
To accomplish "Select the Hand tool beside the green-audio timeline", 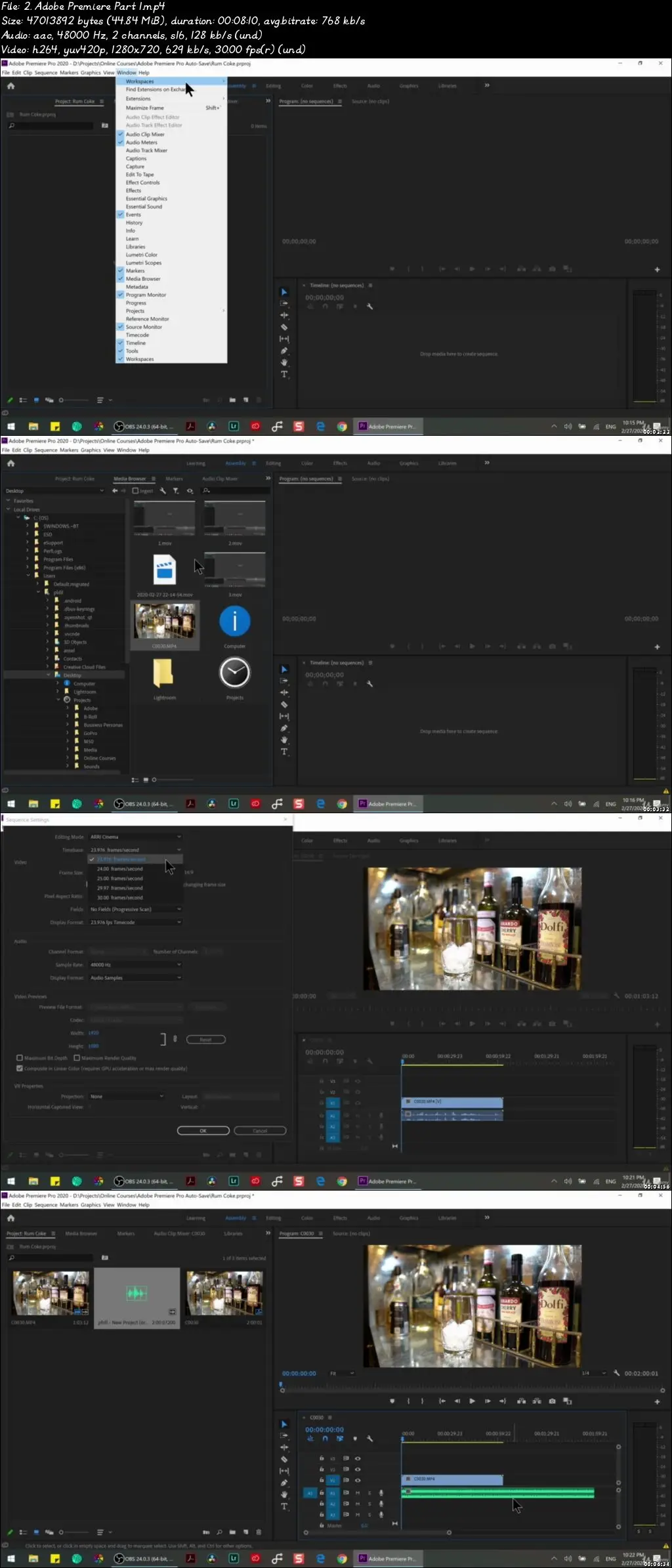I will coord(284,1494).
